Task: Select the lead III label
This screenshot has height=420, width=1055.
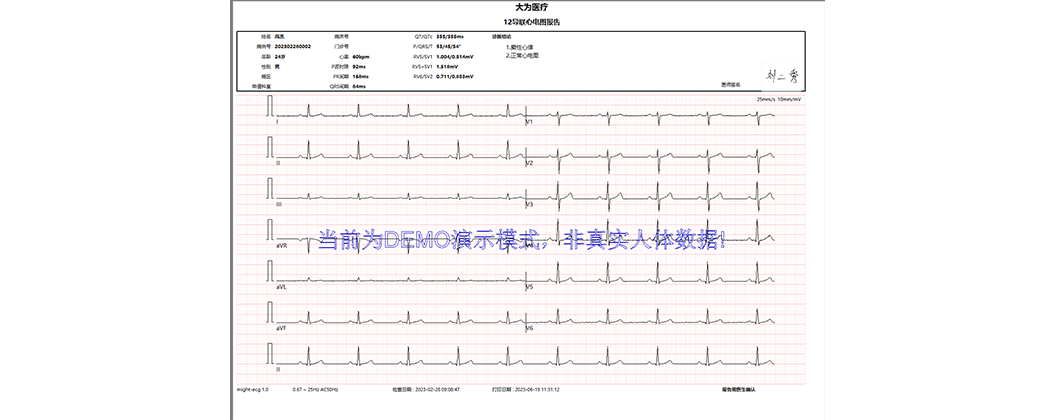Action: click(x=279, y=204)
